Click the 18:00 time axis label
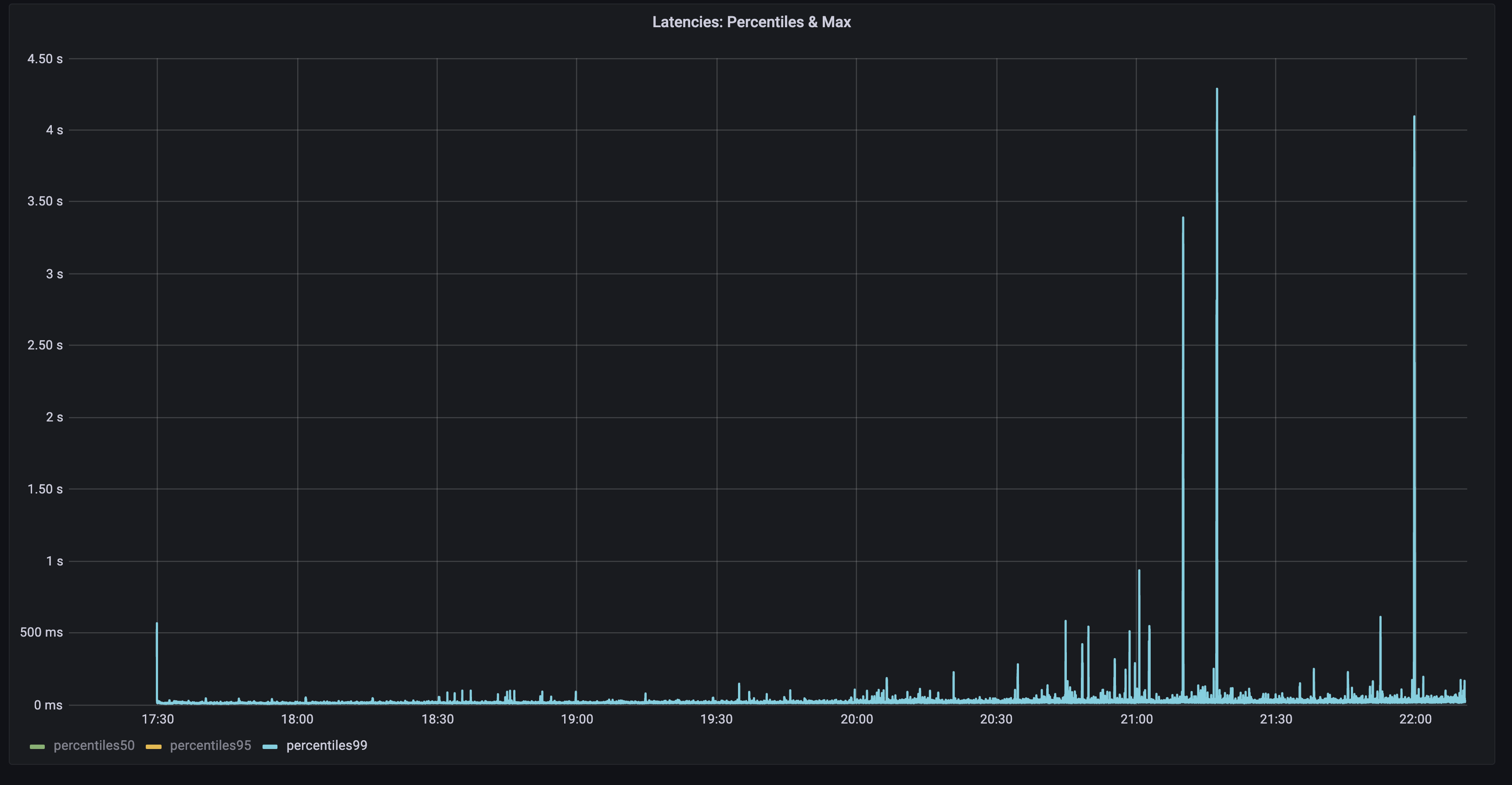 pos(297,719)
